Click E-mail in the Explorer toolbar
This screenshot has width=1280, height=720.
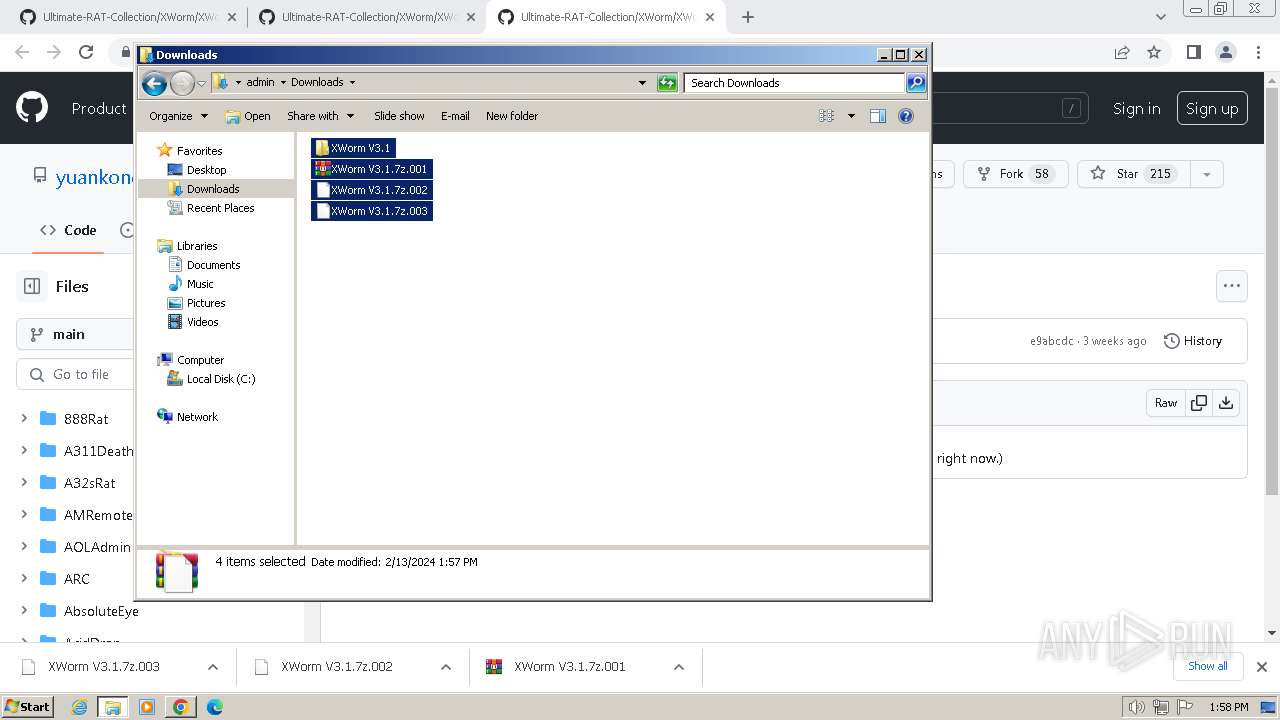[455, 116]
